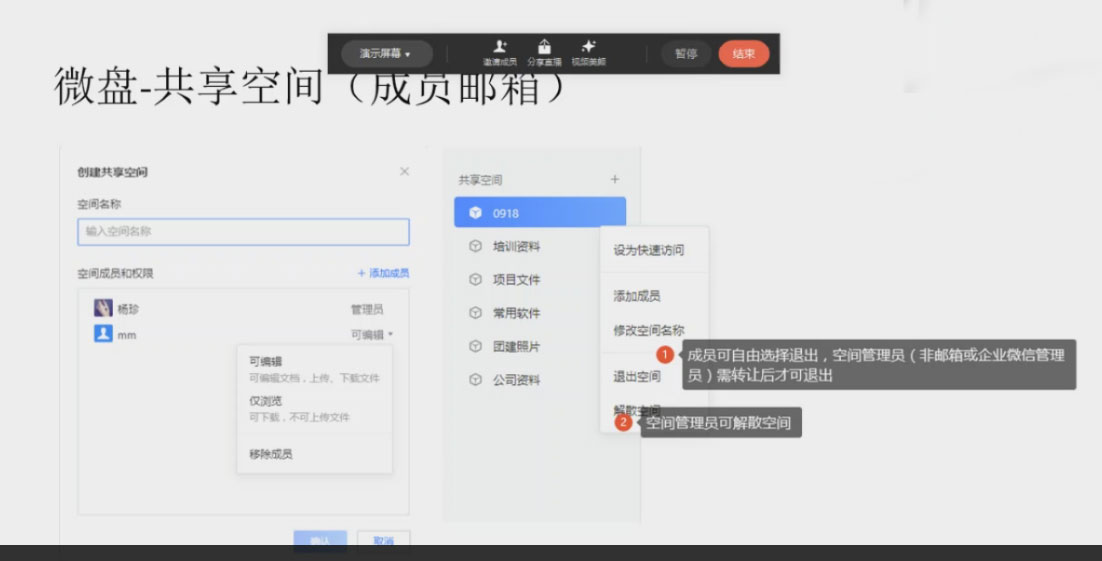Image resolution: width=1102 pixels, height=561 pixels.
Task: Focus the 输入空间名称 text field
Action: (243, 232)
